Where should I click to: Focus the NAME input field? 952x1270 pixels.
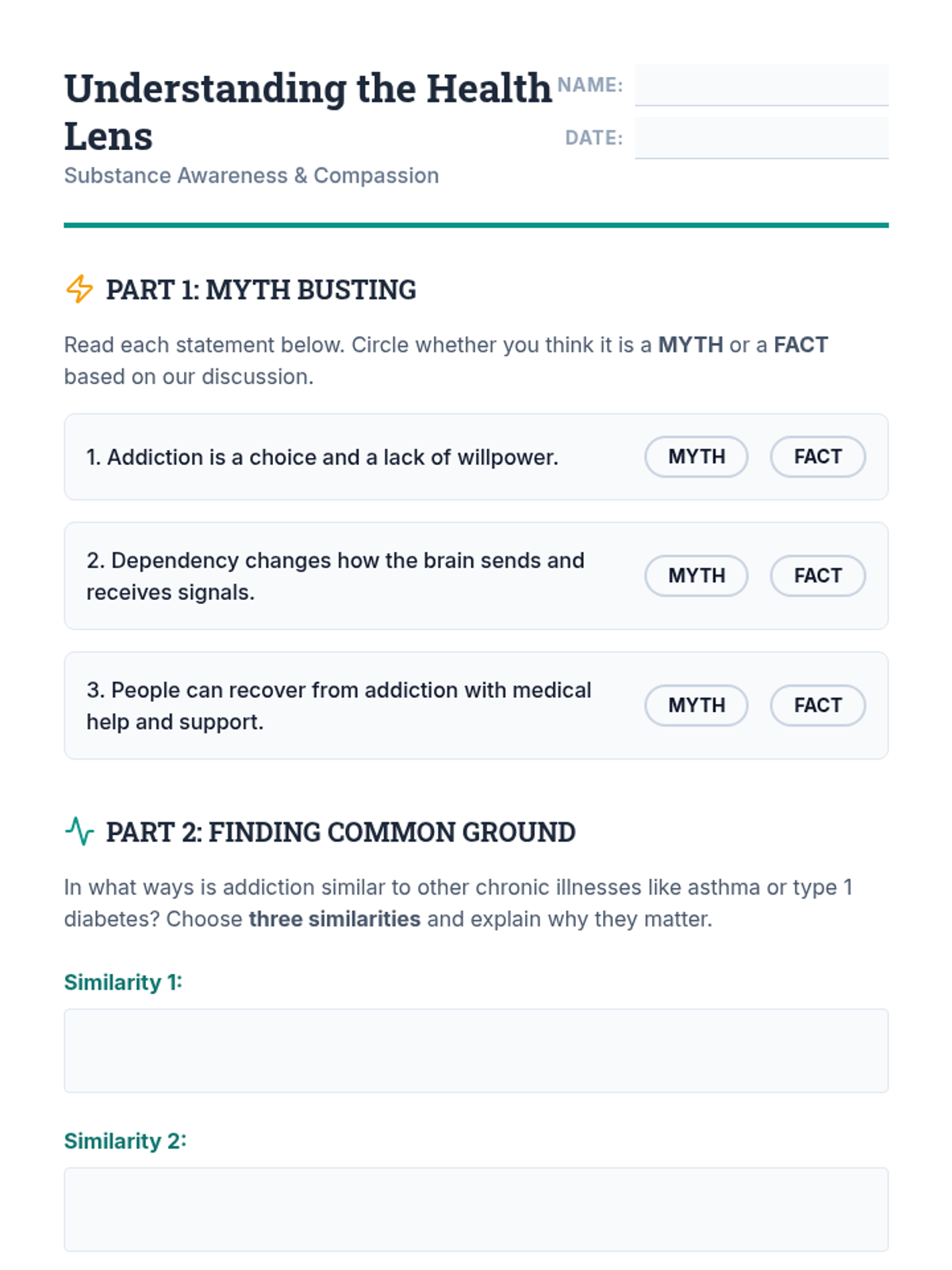(761, 85)
